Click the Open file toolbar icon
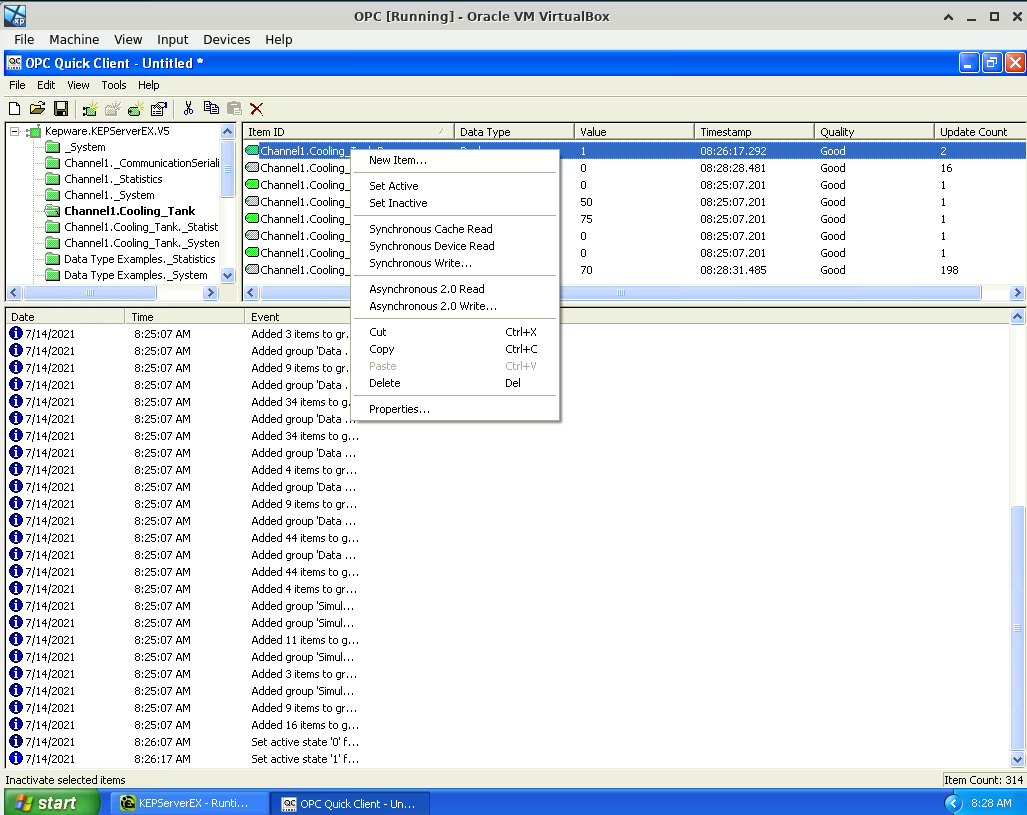 pos(37,109)
